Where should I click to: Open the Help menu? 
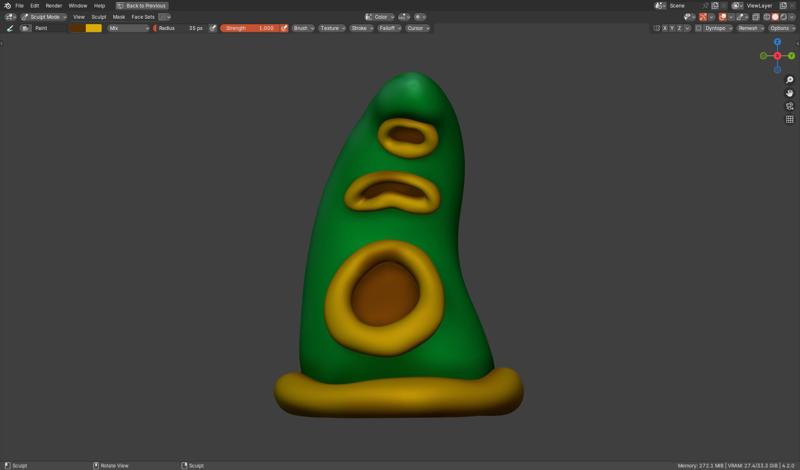click(x=99, y=6)
